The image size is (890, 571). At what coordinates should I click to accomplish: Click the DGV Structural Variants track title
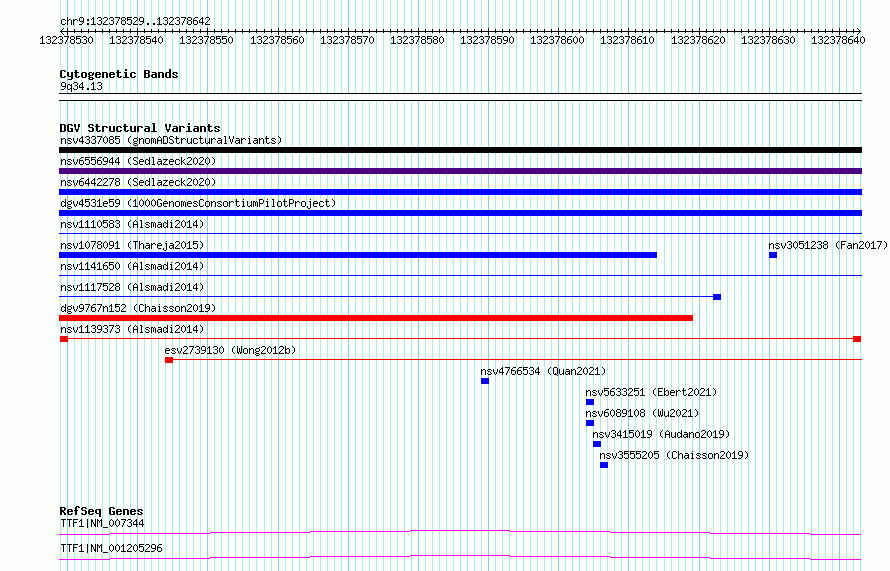pos(140,128)
